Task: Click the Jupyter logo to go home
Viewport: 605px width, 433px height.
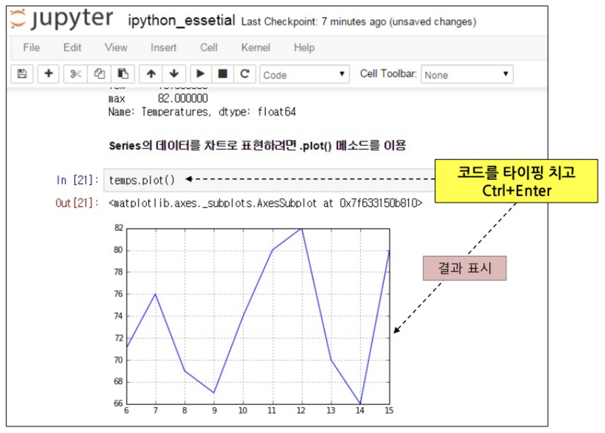Action: pos(62,19)
